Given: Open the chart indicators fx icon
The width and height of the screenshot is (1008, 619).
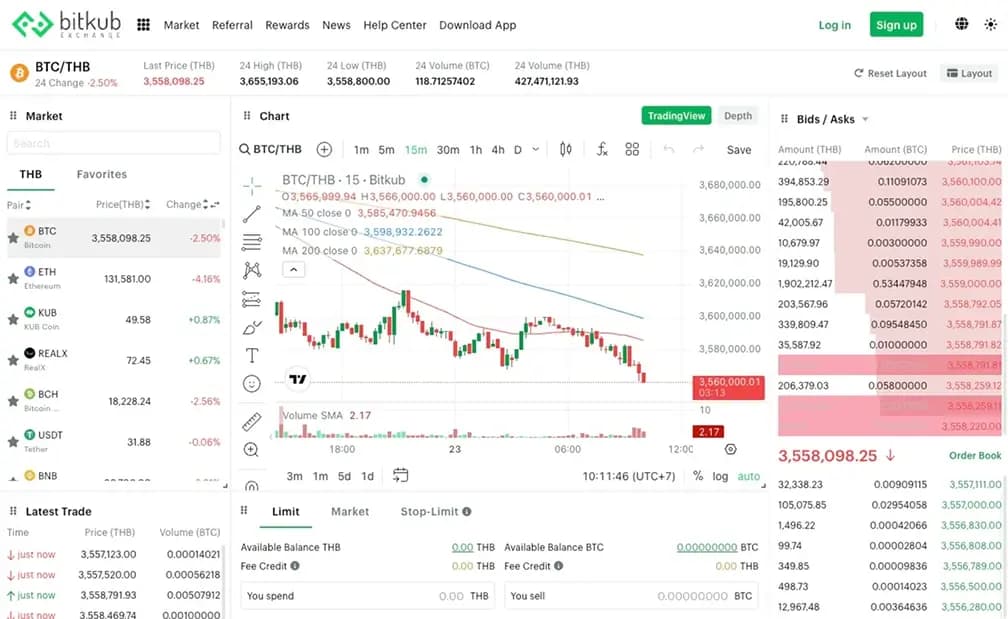Looking at the screenshot, I should [602, 150].
